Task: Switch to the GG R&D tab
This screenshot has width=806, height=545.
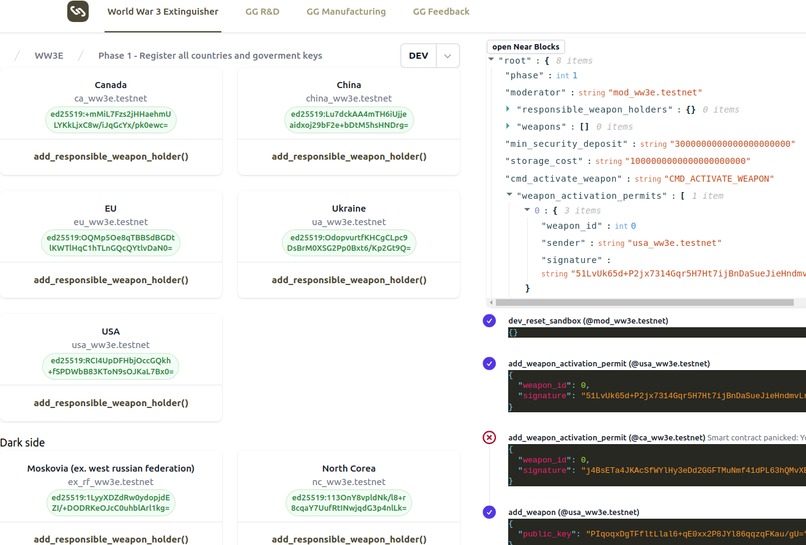Action: tap(262, 11)
